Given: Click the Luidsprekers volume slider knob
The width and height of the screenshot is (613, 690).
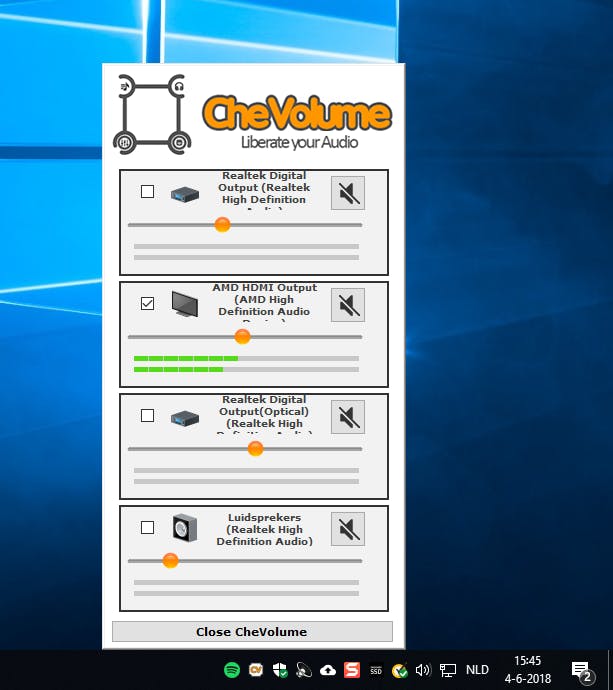Looking at the screenshot, I should point(170,561).
